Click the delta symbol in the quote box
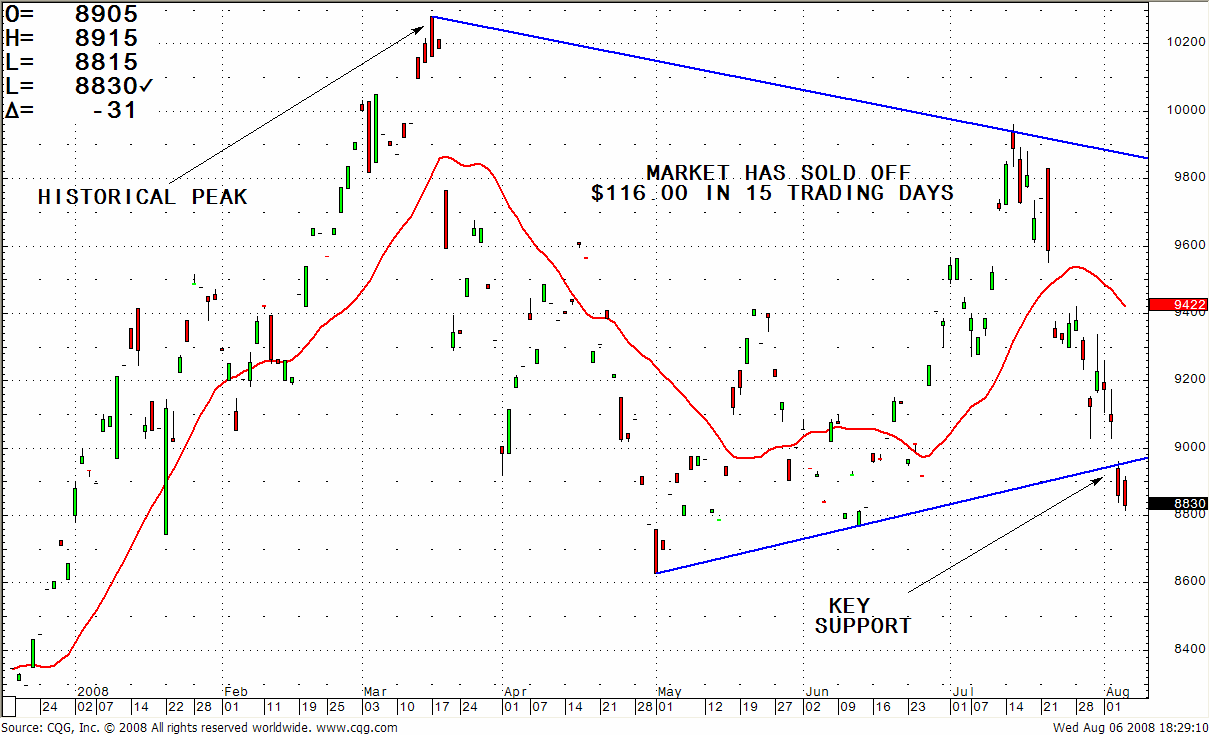Screen dimensions: 1210x735 pyautogui.click(x=12, y=110)
